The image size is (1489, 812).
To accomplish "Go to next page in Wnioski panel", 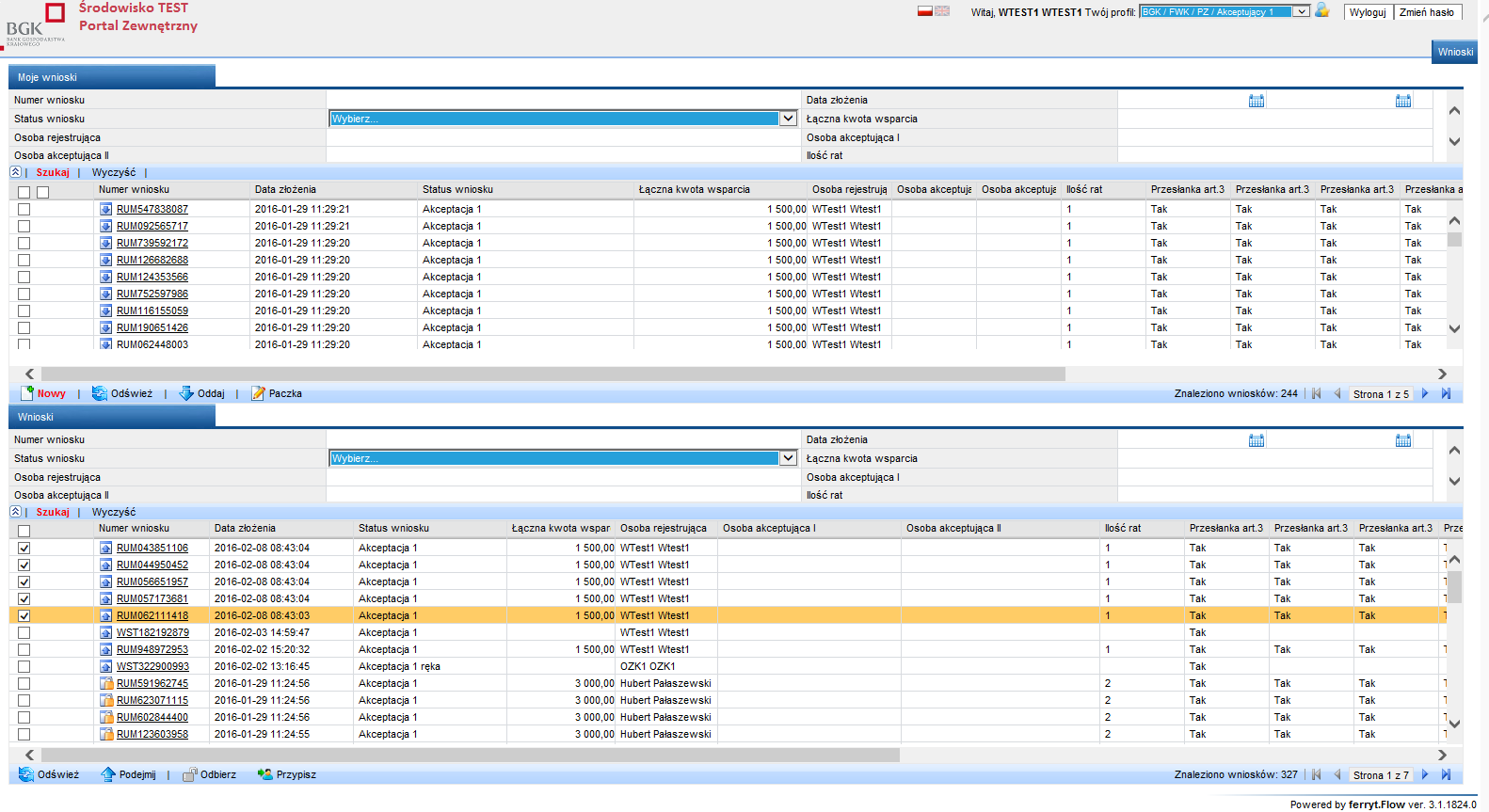I will 1425,774.
